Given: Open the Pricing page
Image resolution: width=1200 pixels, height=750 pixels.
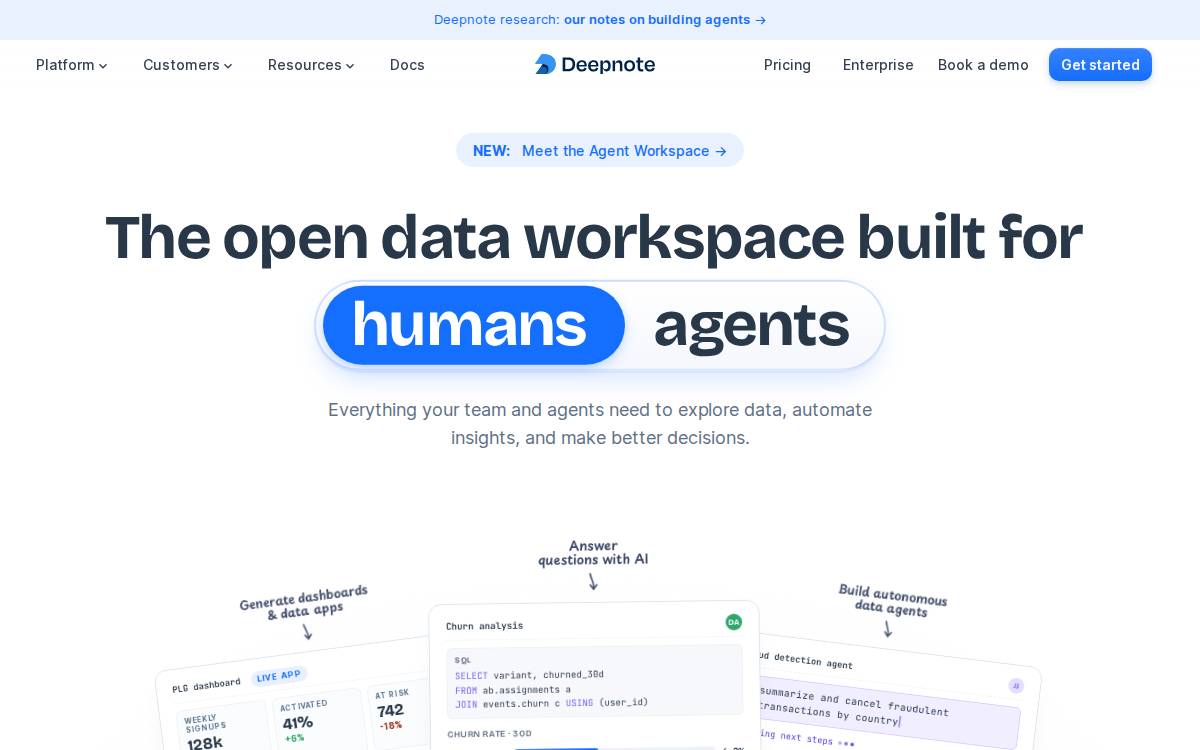Looking at the screenshot, I should pyautogui.click(x=787, y=65).
